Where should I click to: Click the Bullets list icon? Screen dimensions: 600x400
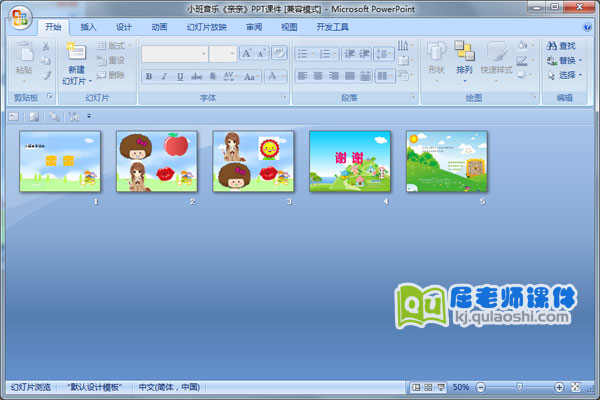pyautogui.click(x=305, y=54)
